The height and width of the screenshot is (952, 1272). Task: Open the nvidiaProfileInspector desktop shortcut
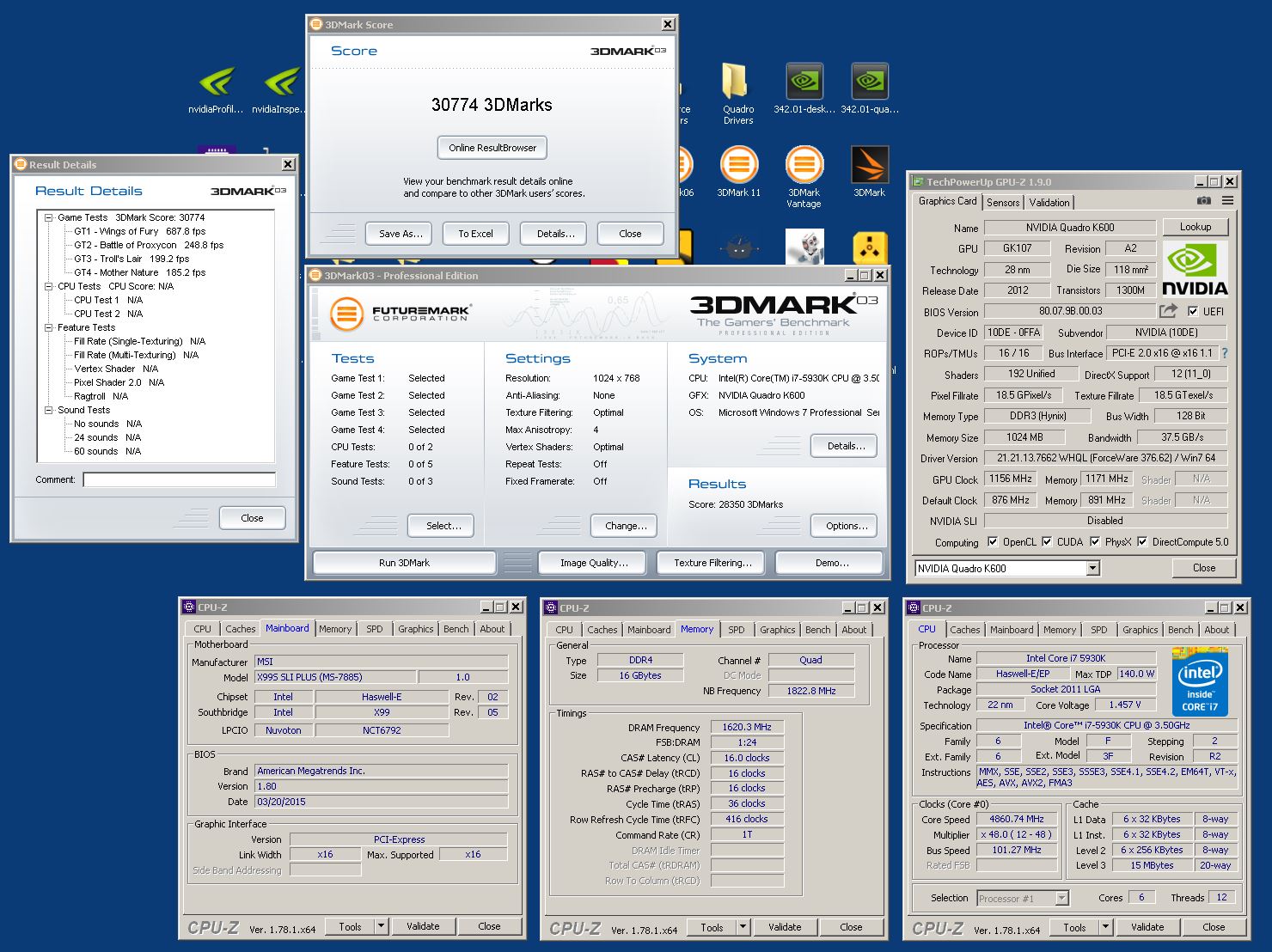(216, 89)
